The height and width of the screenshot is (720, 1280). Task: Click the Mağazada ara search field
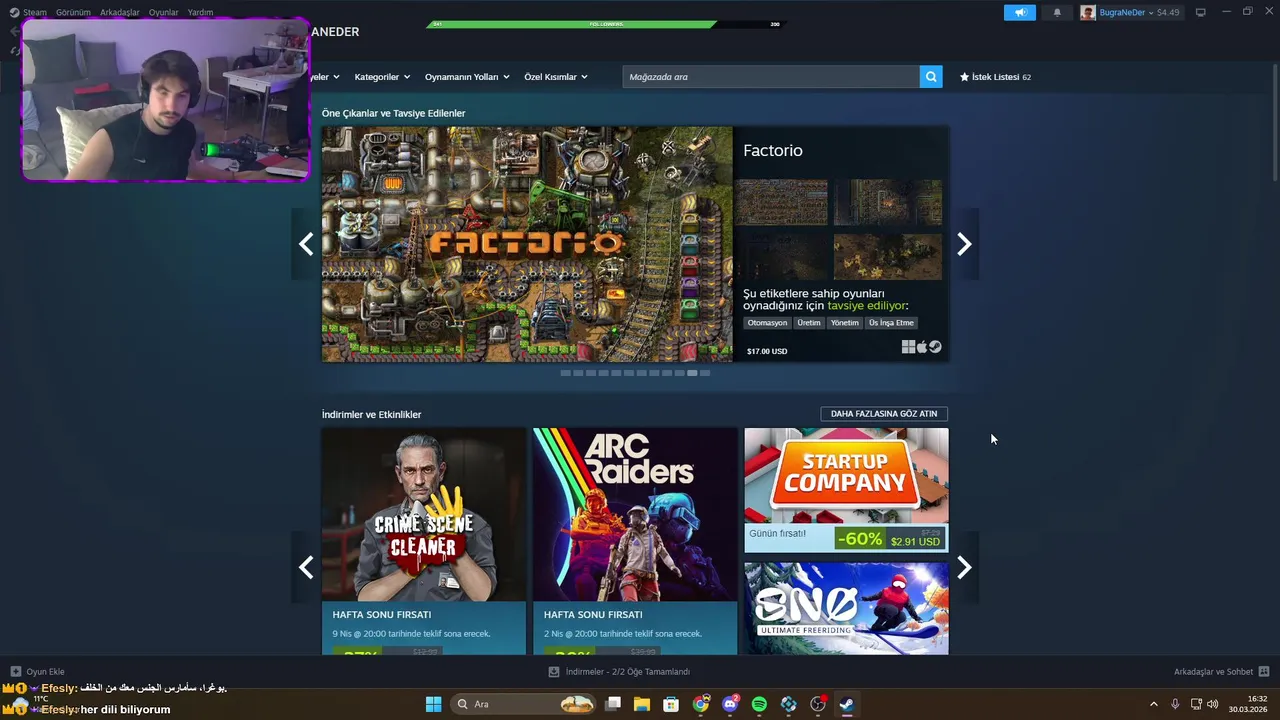coord(771,77)
